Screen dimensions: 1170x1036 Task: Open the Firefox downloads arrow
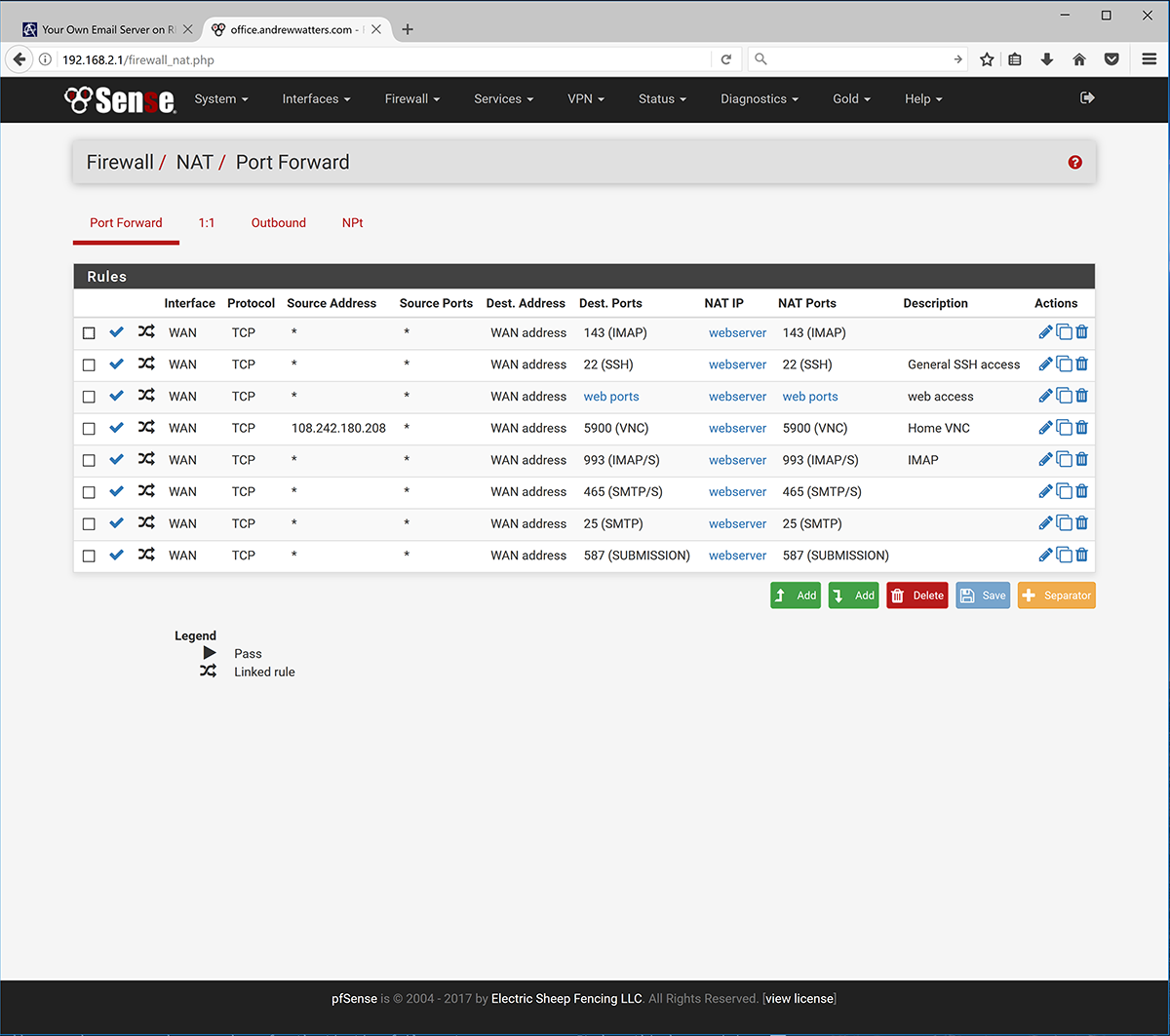1047,59
